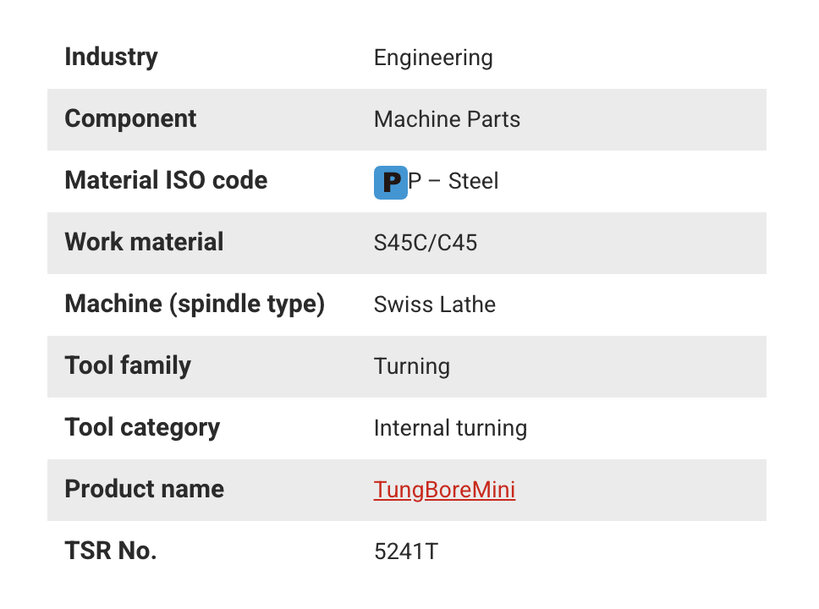Select the Component row label
This screenshot has width=819, height=609.
point(131,119)
